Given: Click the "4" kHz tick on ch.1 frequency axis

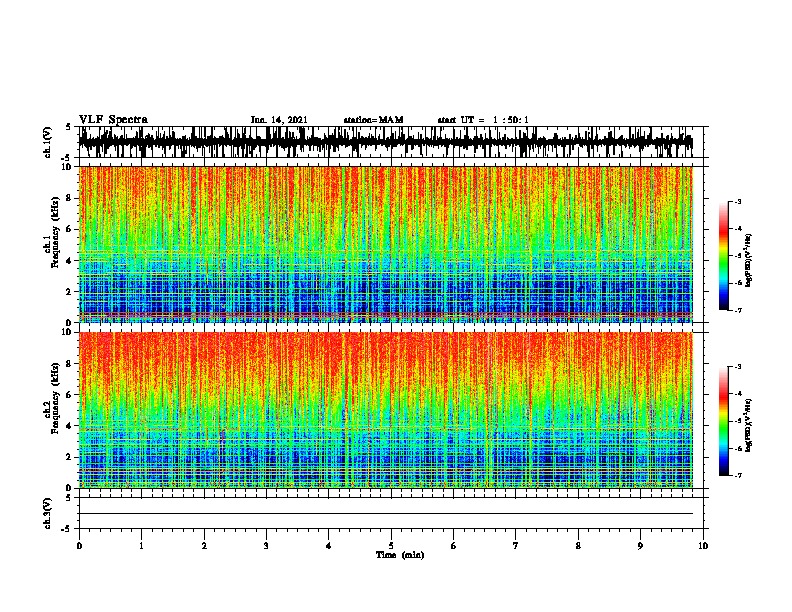Looking at the screenshot, I should point(70,261).
